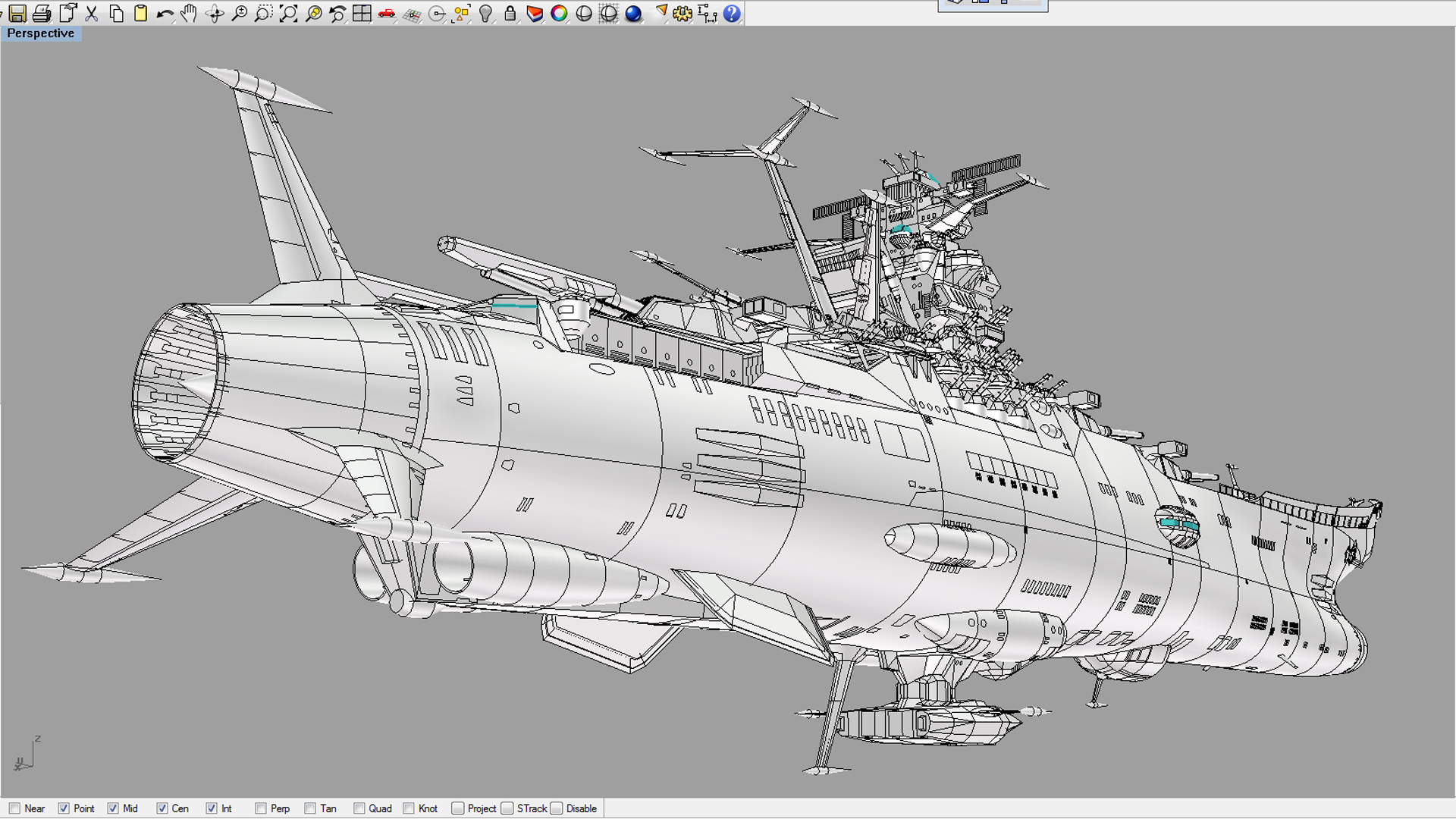Uncheck the Cen object snap
The width and height of the screenshot is (1456, 819).
coord(162,808)
